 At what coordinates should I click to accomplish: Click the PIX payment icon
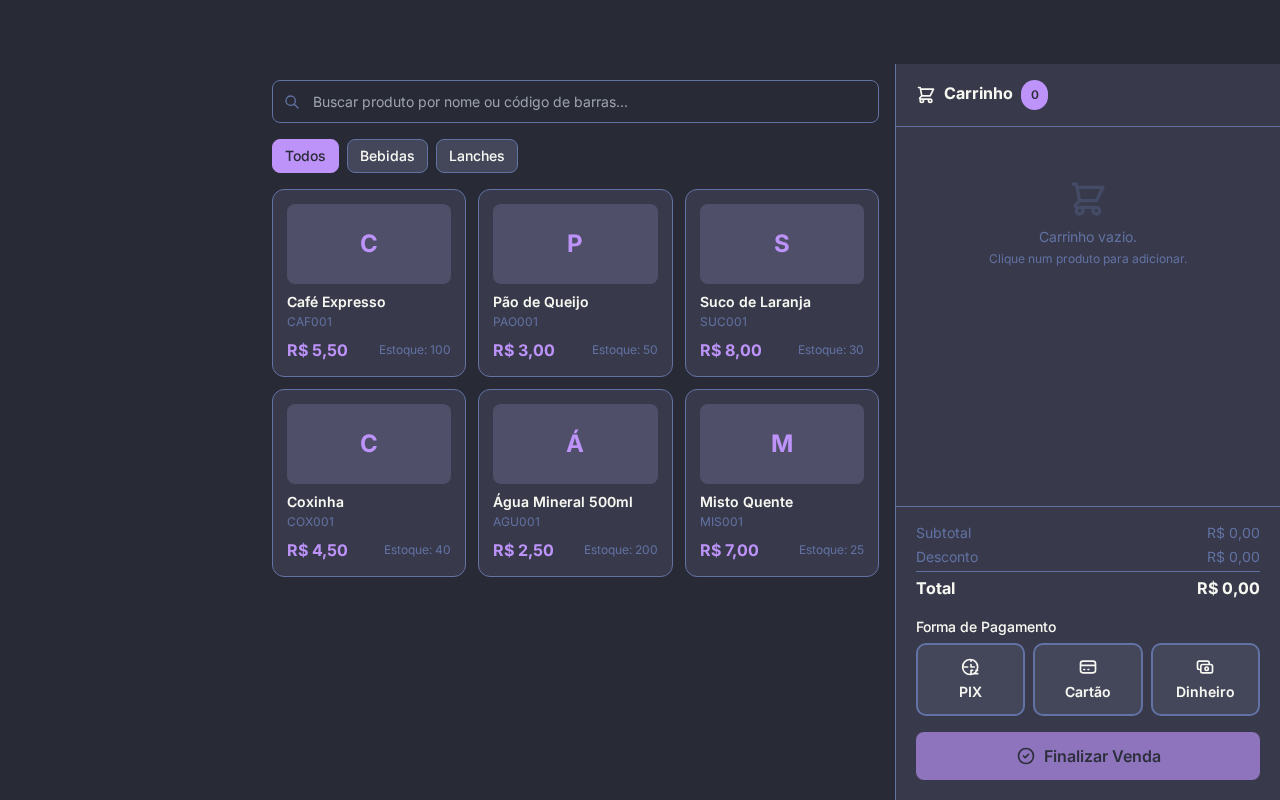point(970,667)
